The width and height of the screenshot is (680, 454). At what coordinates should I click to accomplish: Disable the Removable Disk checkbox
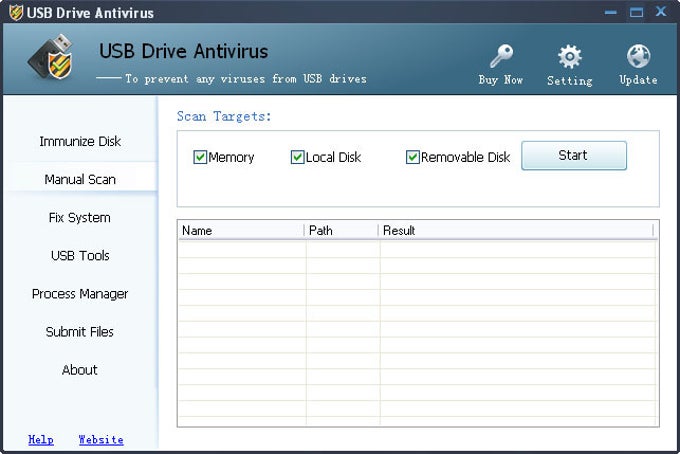tap(413, 157)
